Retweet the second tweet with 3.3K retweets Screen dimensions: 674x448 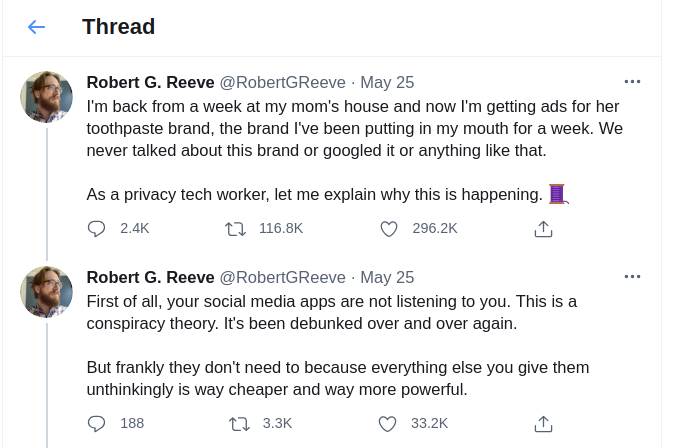[239, 423]
